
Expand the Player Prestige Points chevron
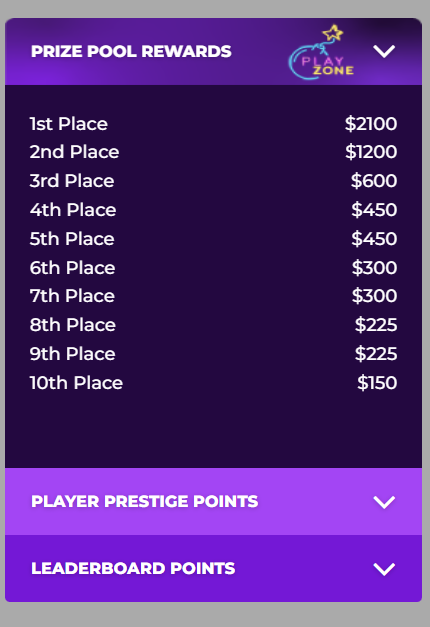tap(384, 502)
